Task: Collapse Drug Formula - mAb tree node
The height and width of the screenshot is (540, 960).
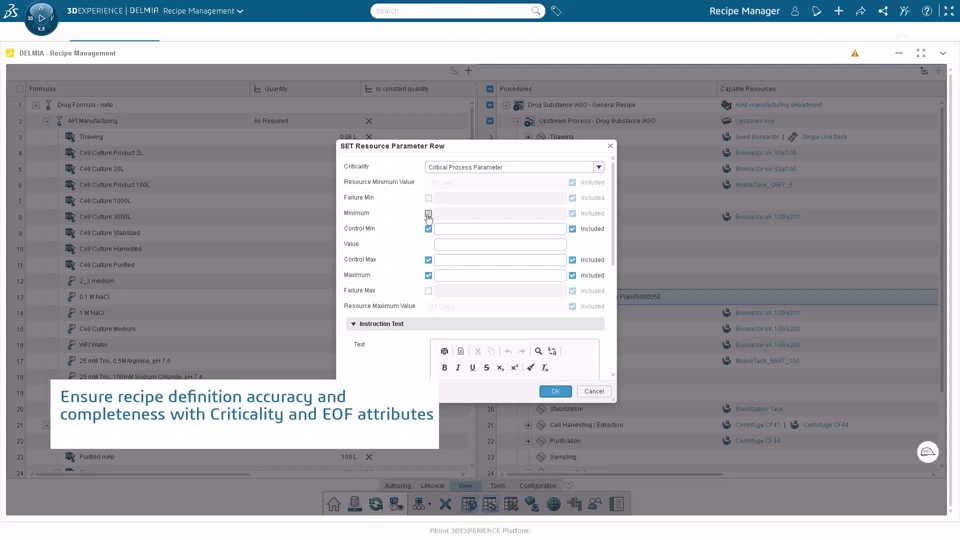Action: point(36,105)
